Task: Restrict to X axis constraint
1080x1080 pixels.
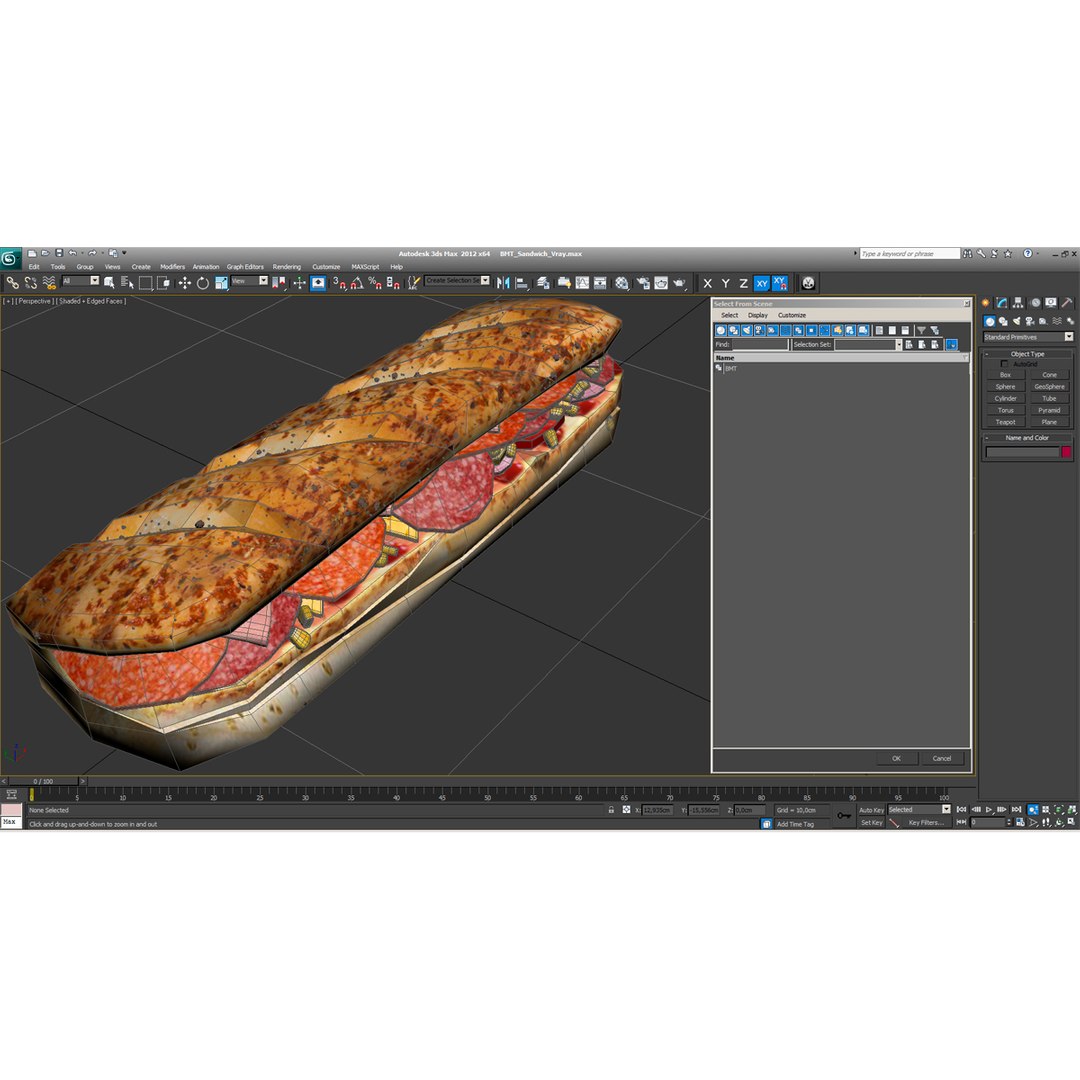Action: pos(707,283)
